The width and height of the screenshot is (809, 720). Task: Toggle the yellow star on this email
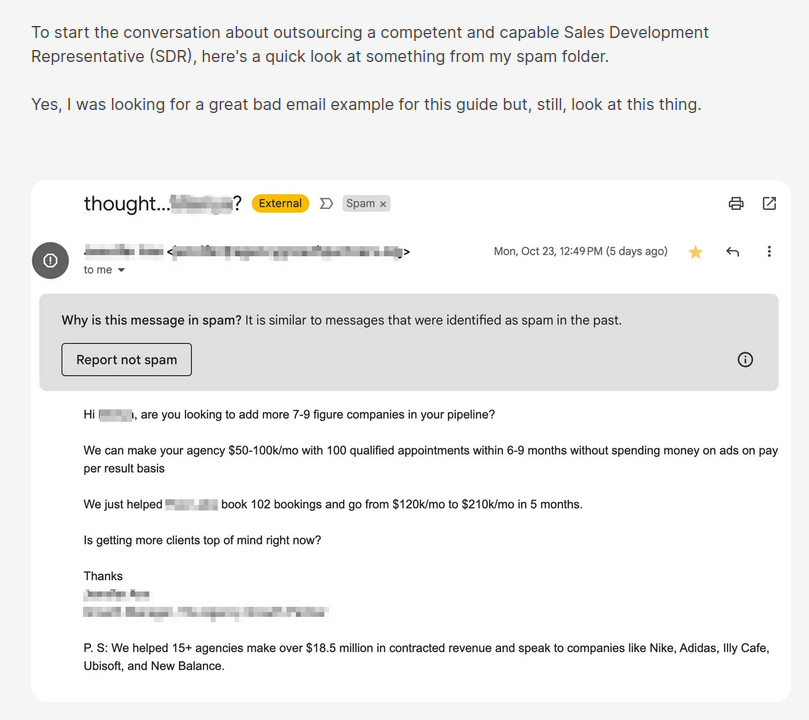[695, 252]
